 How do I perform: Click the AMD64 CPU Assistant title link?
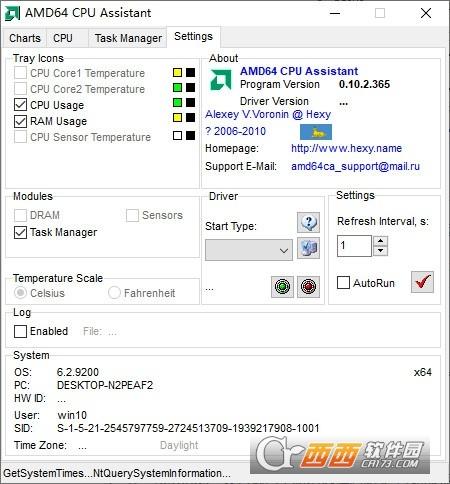299,71
